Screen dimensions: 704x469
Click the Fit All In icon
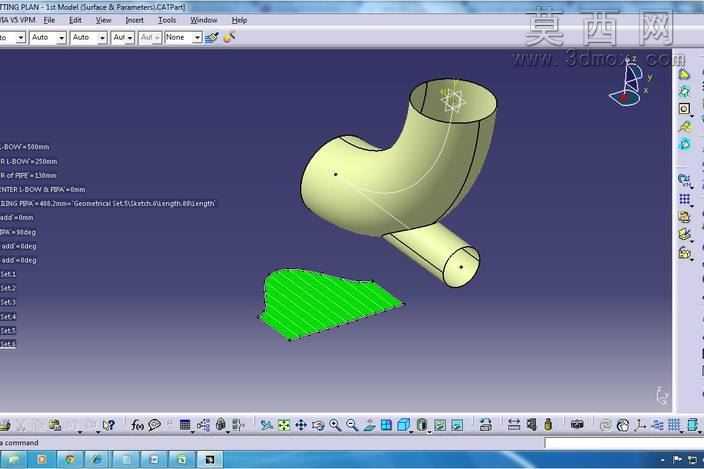[284, 425]
